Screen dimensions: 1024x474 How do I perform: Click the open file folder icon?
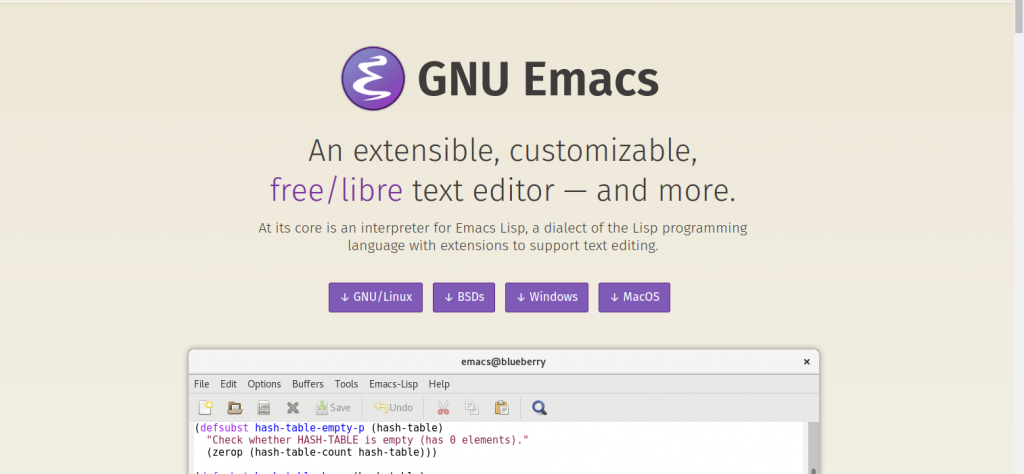234,407
